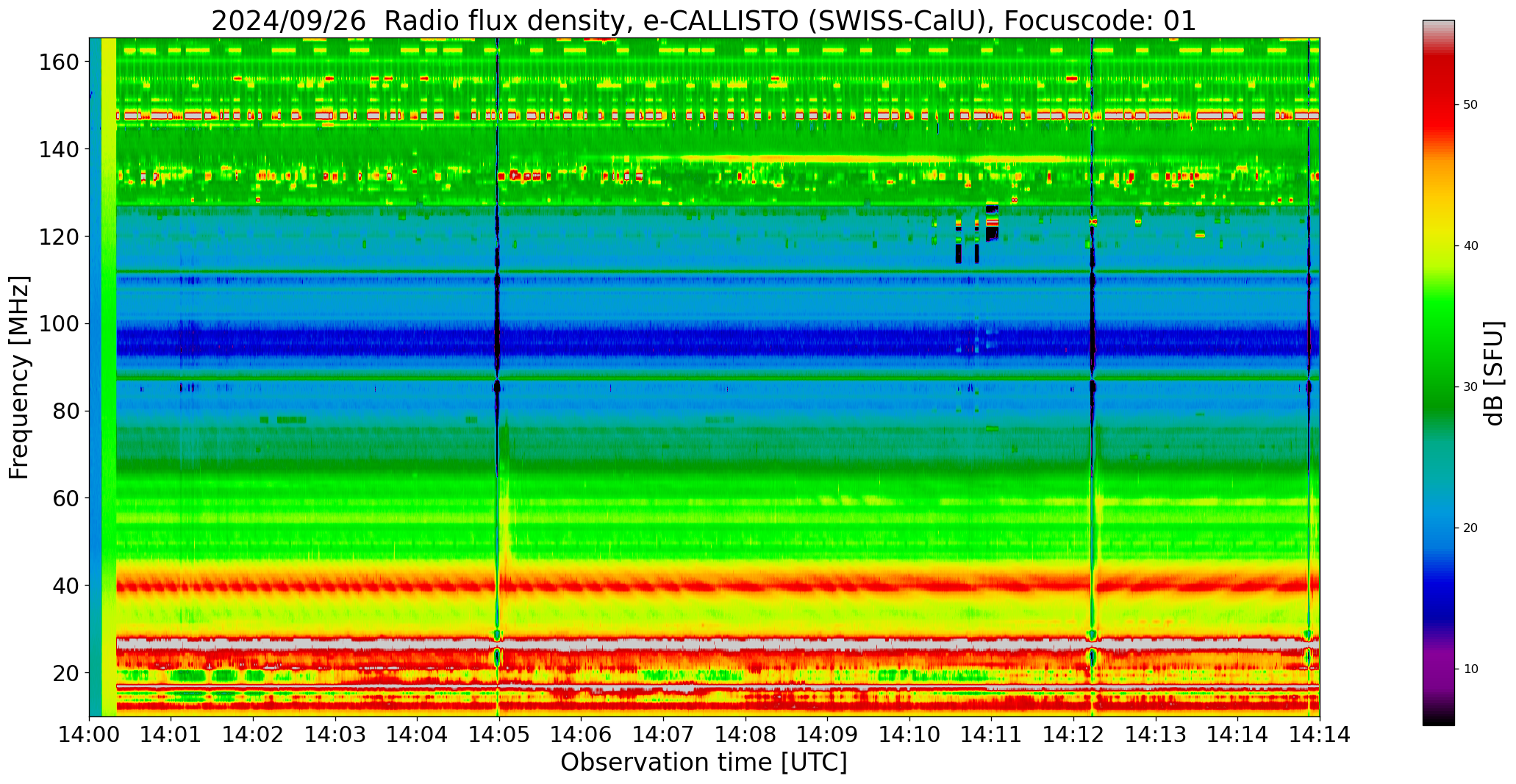Click the colorbar 10 dB tick label
The image size is (1516, 784).
pos(1470,669)
